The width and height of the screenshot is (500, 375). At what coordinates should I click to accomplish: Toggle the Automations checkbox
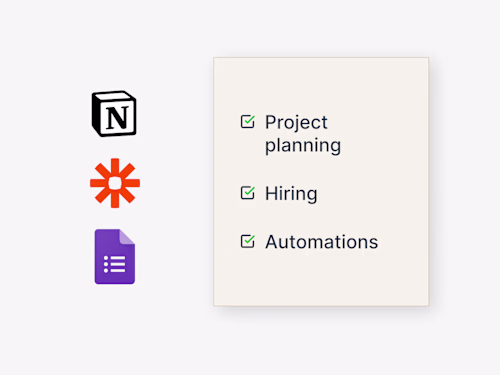[x=247, y=241]
